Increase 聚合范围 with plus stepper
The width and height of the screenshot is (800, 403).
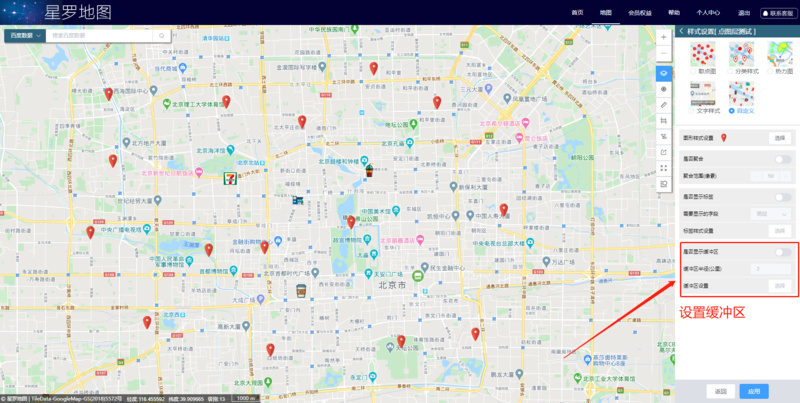(x=786, y=176)
